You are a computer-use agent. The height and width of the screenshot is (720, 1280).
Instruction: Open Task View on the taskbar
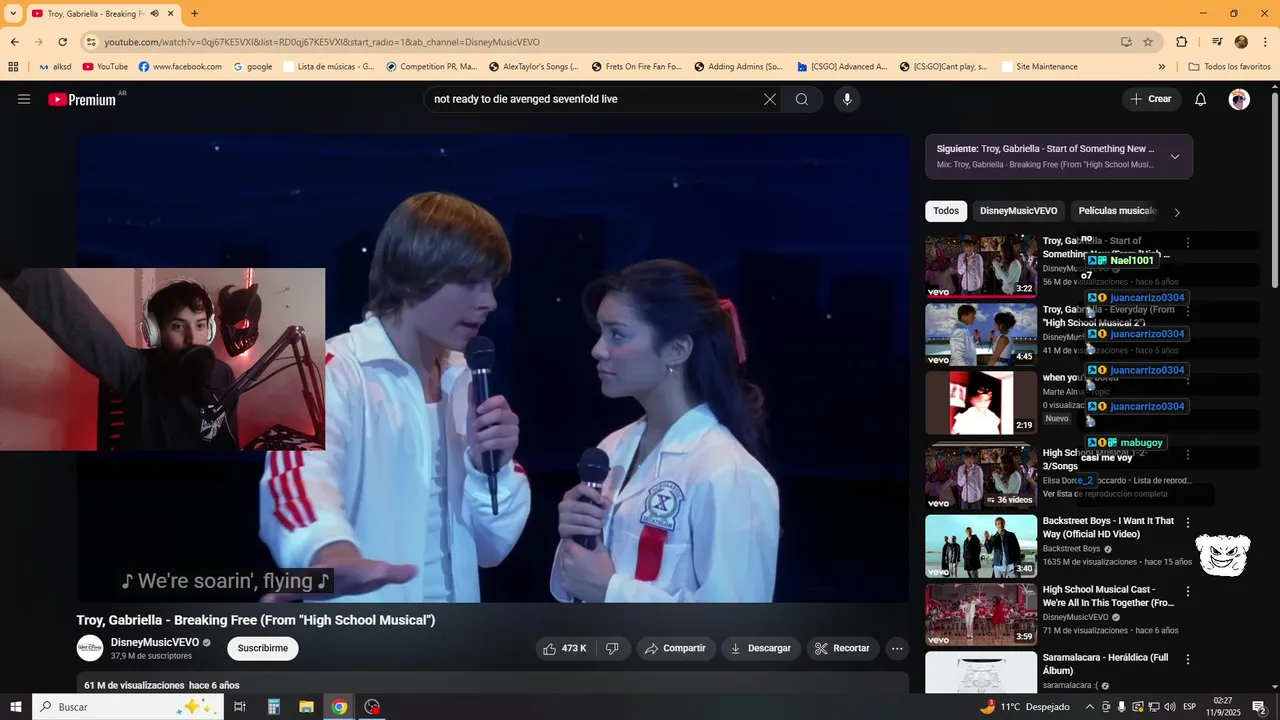click(x=240, y=707)
